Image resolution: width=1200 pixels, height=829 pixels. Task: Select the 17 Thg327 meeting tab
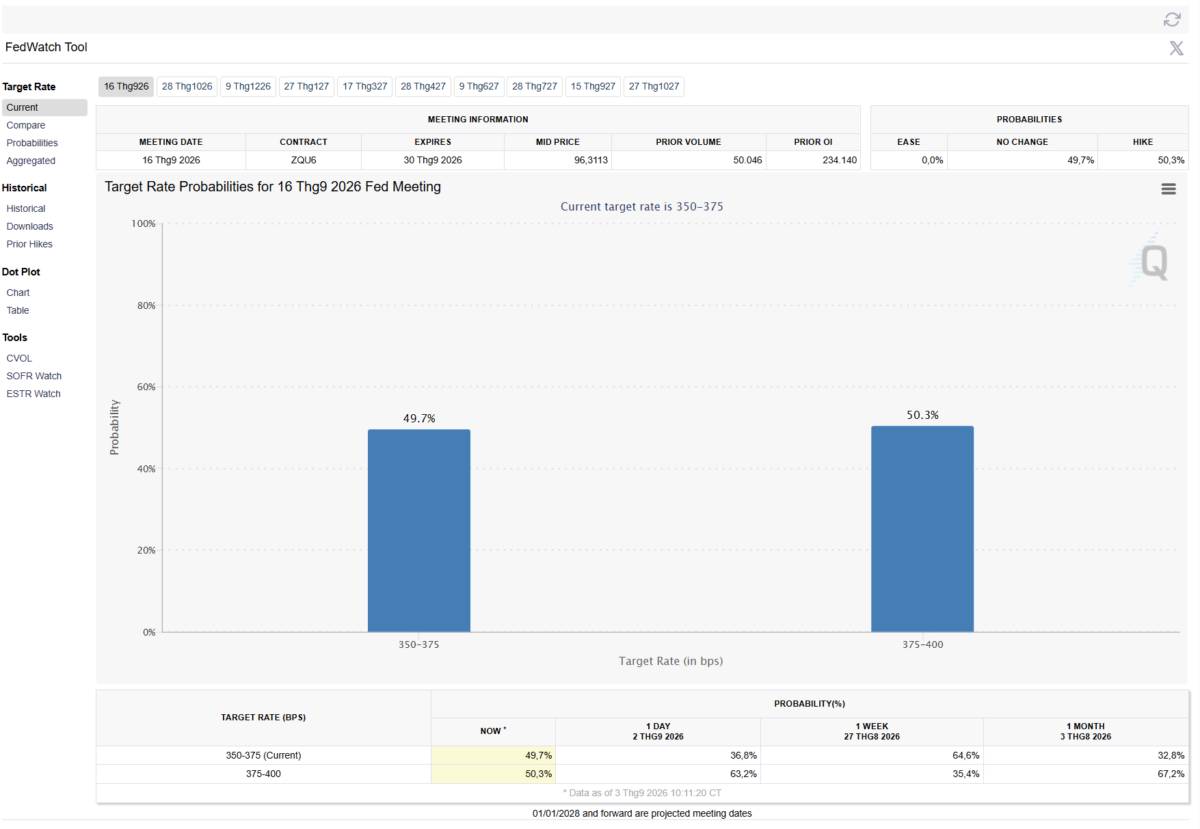[365, 87]
